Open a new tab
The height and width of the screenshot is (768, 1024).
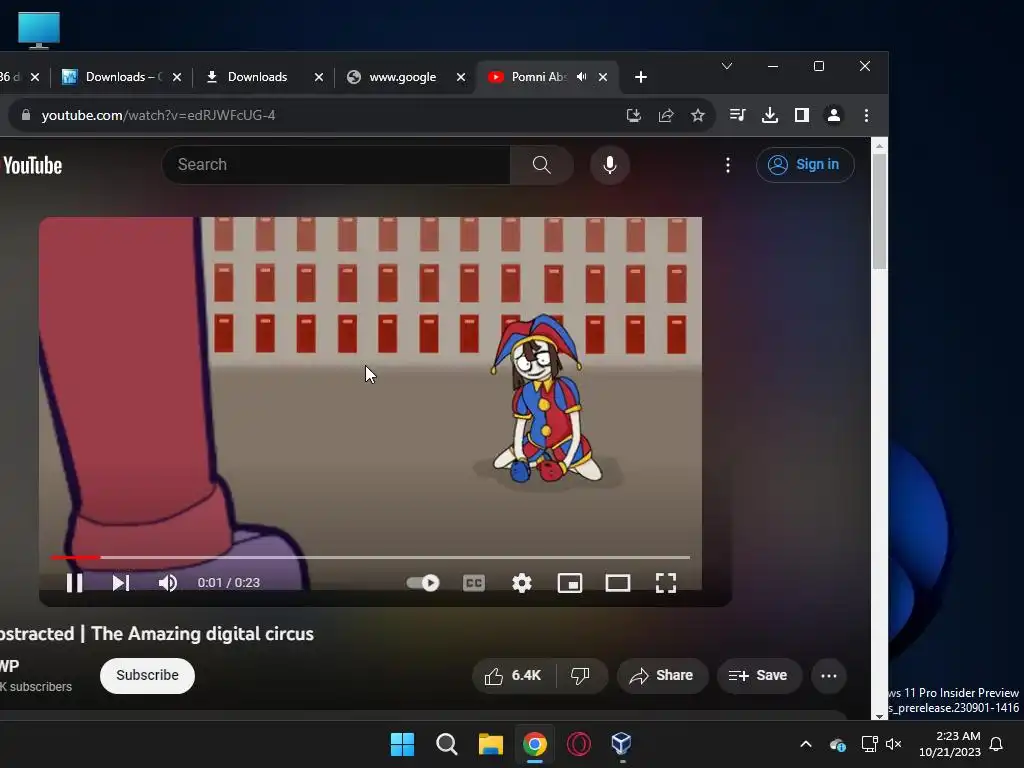641,77
